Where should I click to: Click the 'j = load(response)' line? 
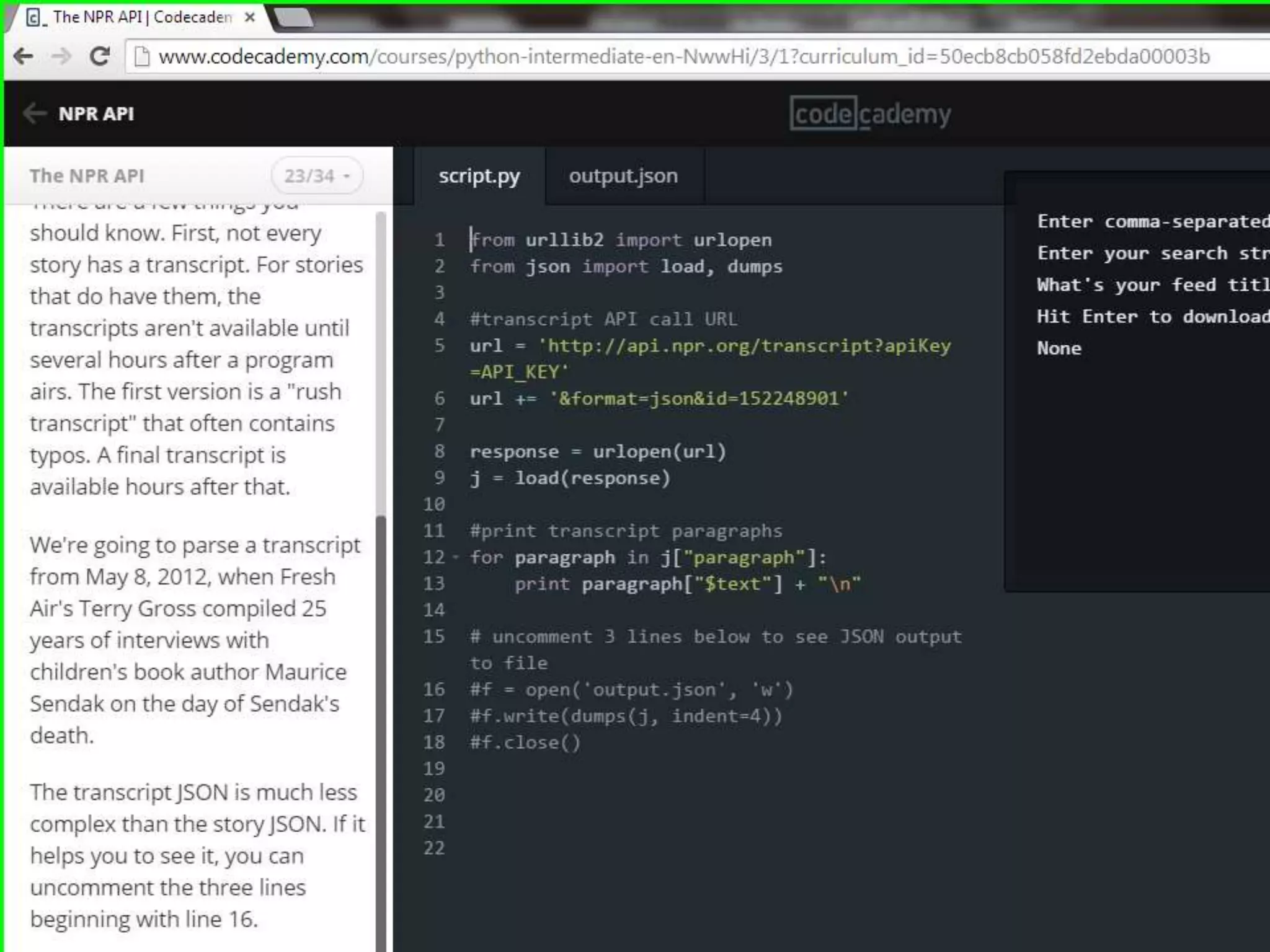(570, 478)
